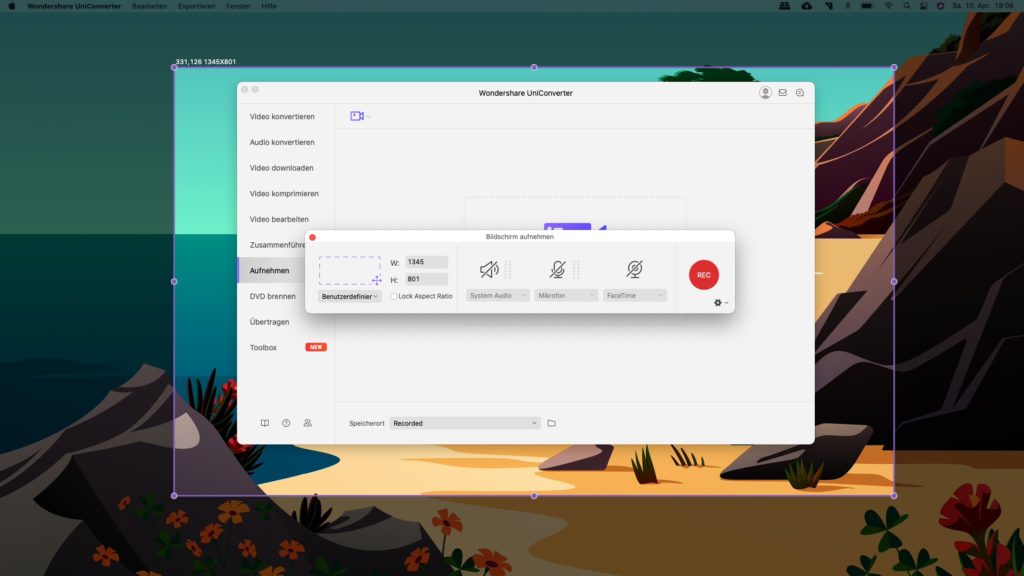The image size is (1024, 576).
Task: Click the width field showing 1345
Action: 426,262
